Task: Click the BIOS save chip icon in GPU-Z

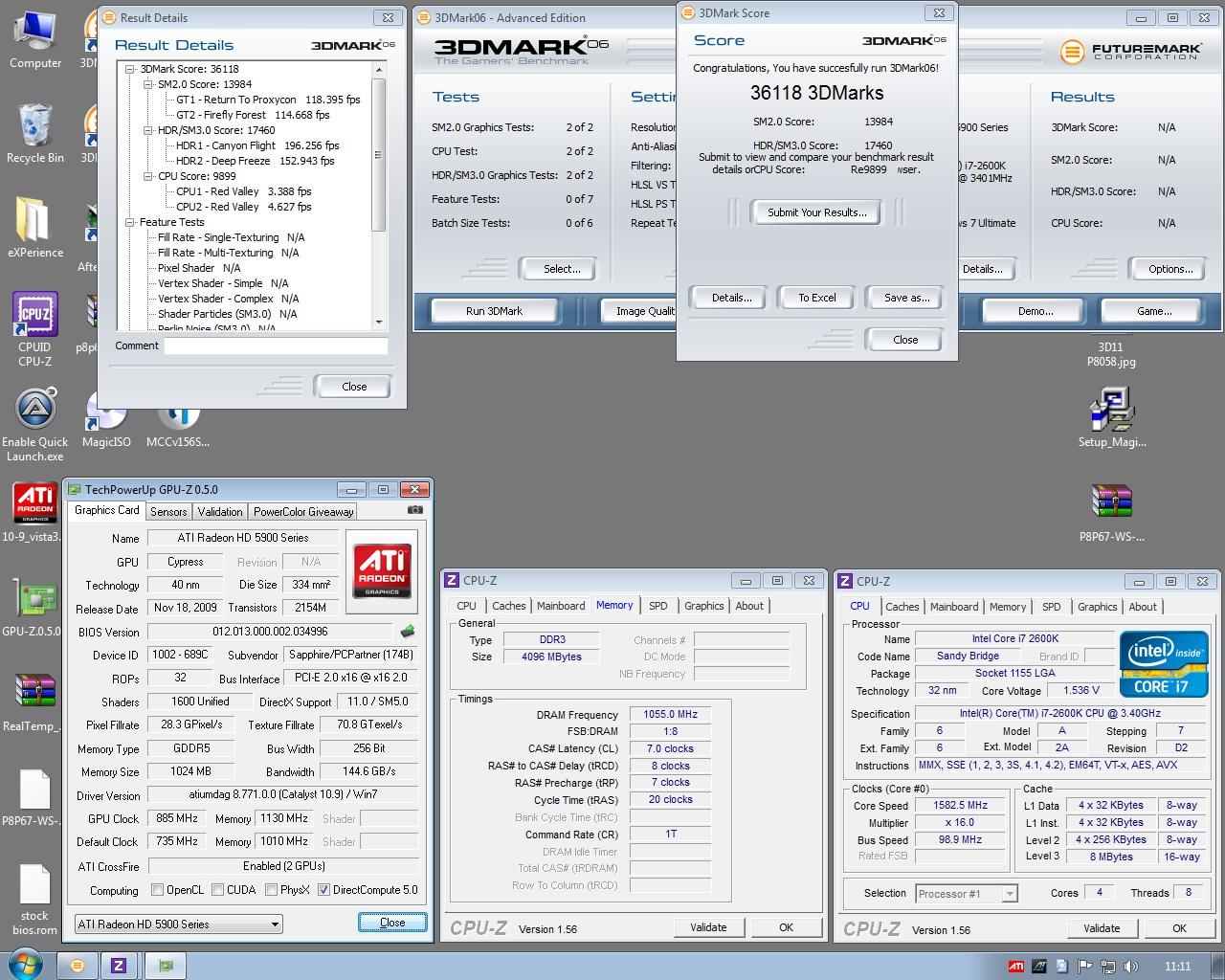Action: (408, 632)
